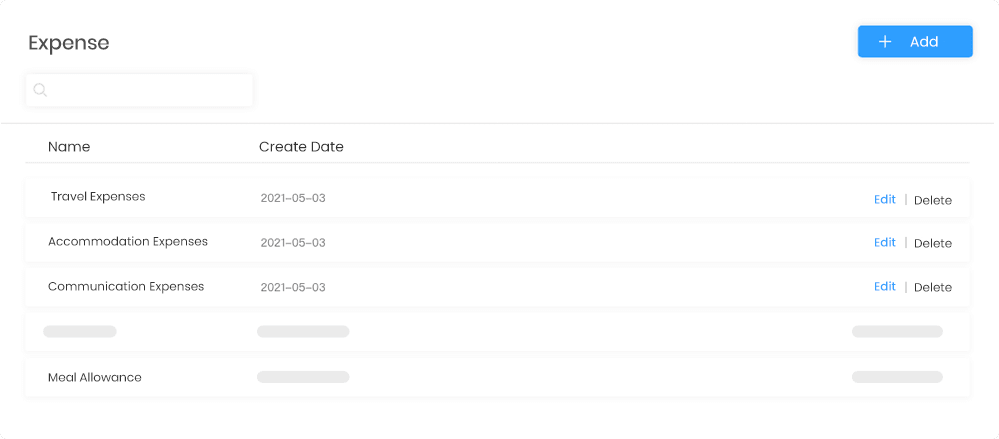Select the Accommodation Expenses row name
The height and width of the screenshot is (439, 999).
pyautogui.click(x=128, y=242)
